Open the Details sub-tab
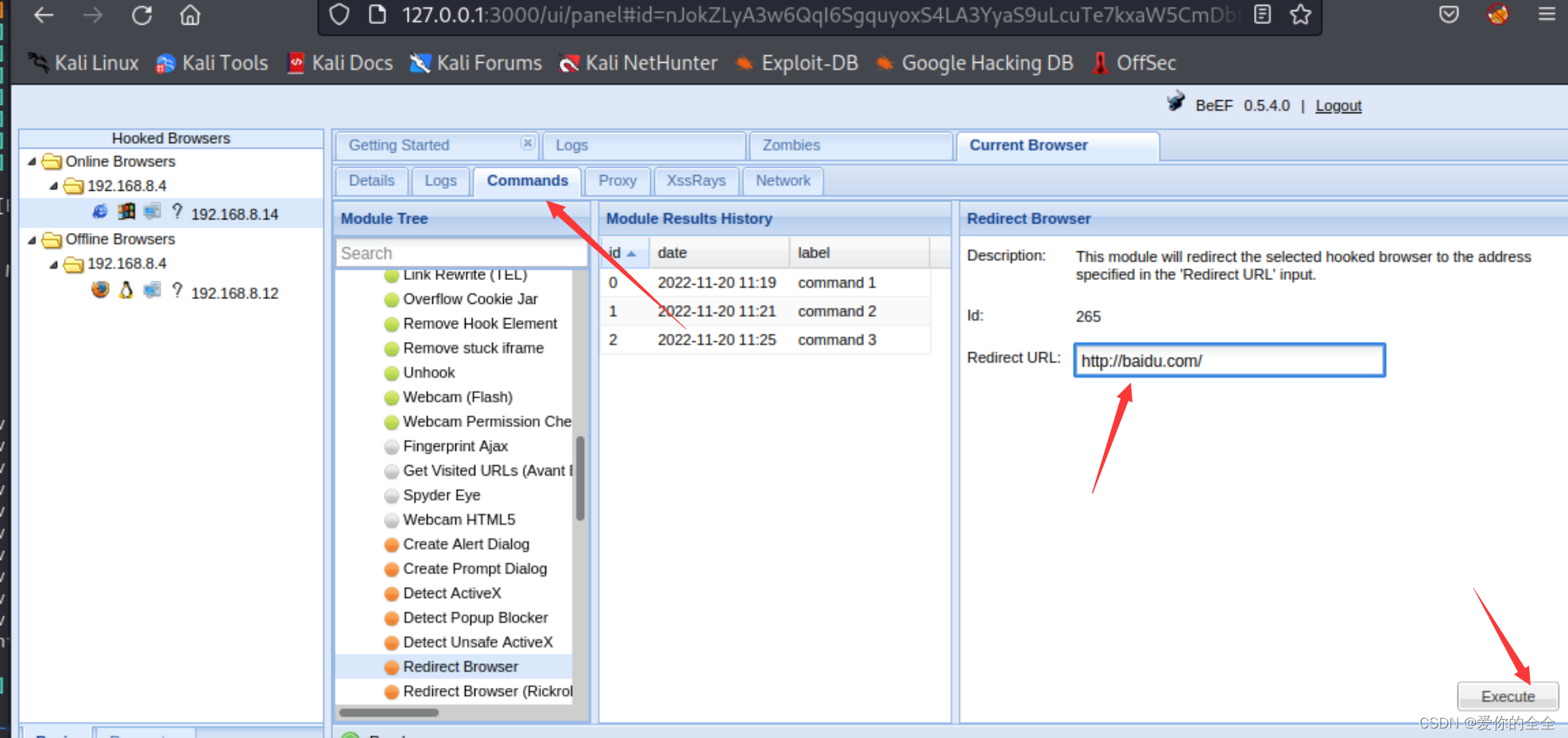The width and height of the screenshot is (1568, 738). click(371, 181)
